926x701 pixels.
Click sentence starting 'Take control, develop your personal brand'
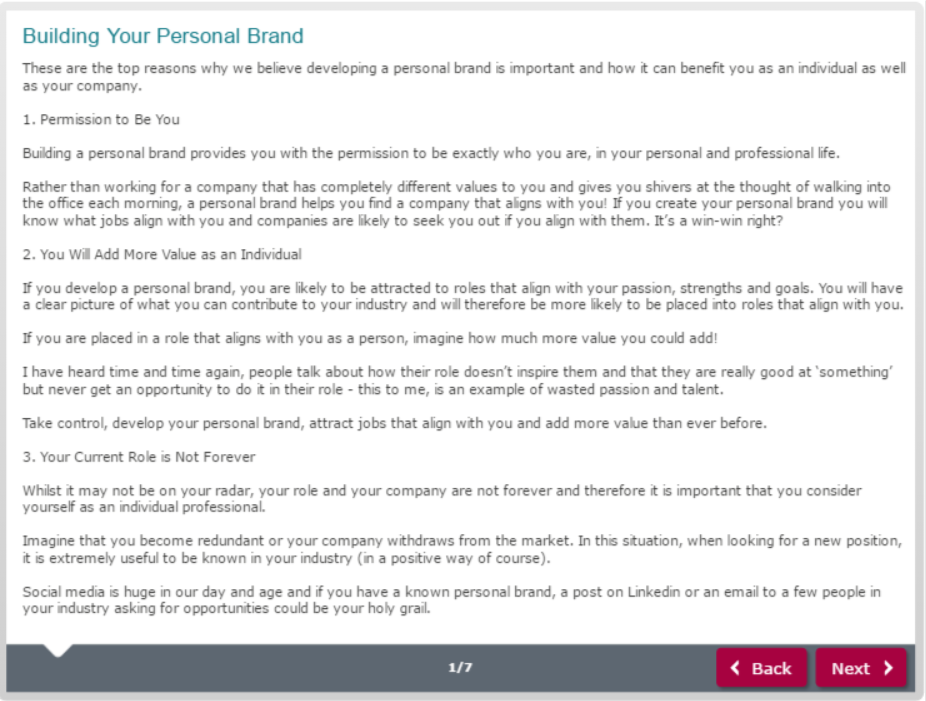(394, 423)
